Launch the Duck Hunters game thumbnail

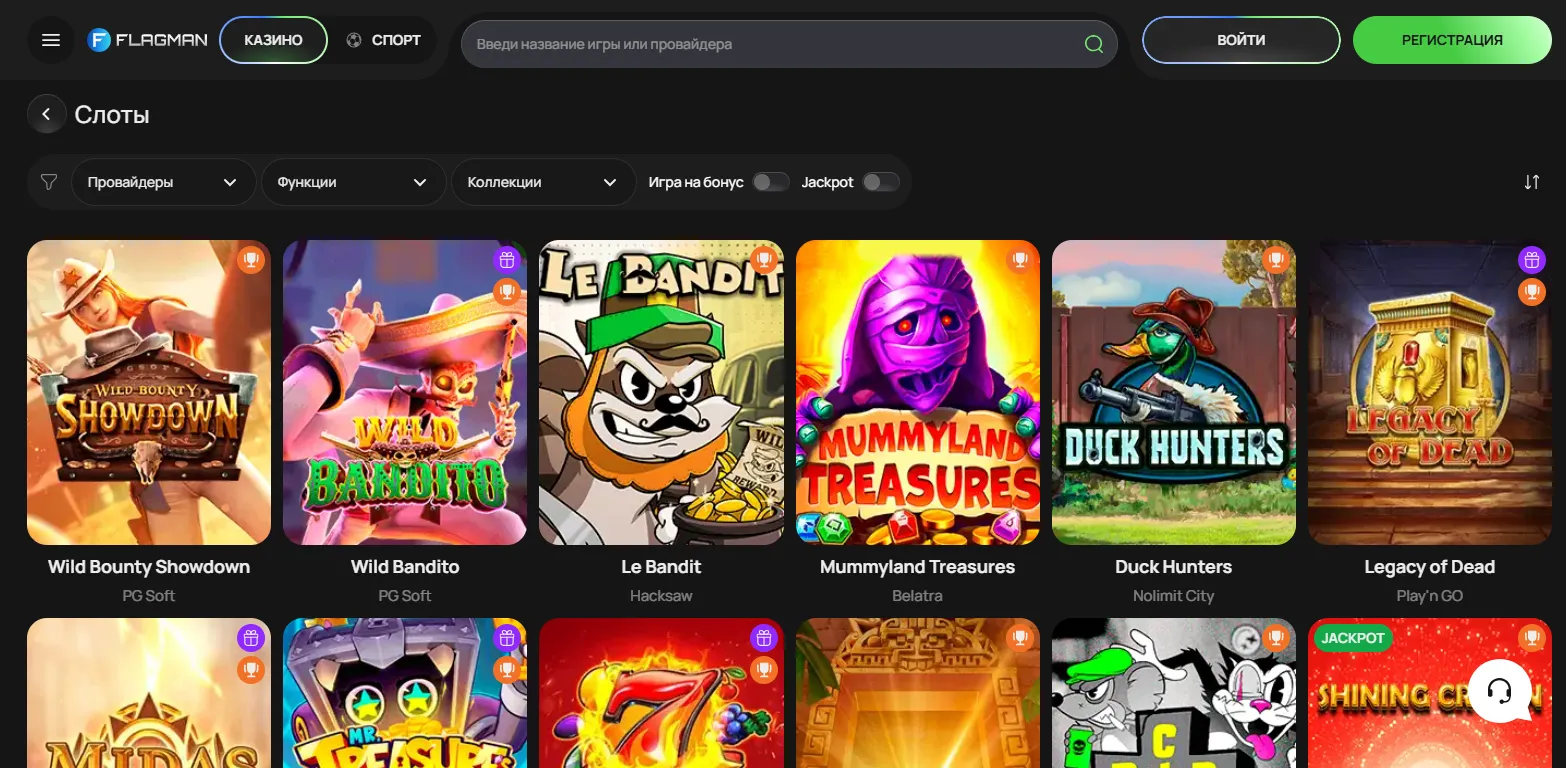click(x=1173, y=392)
